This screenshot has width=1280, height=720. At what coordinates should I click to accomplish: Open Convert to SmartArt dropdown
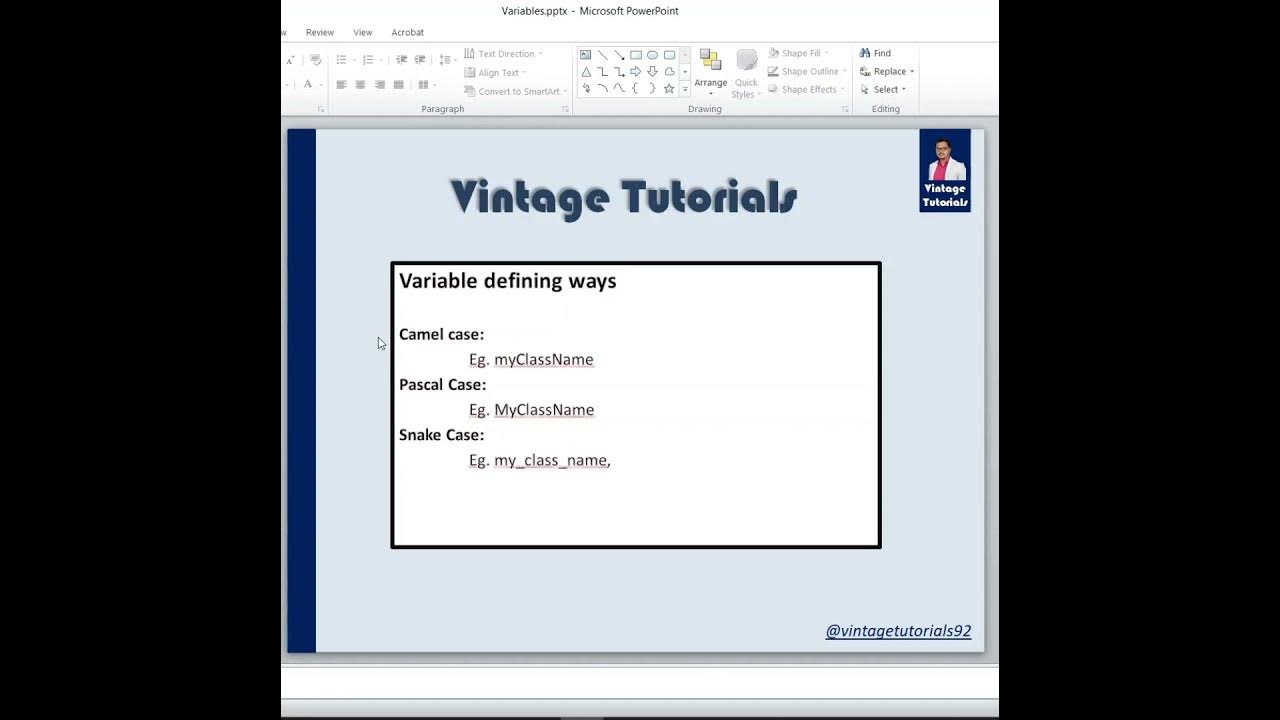(515, 91)
